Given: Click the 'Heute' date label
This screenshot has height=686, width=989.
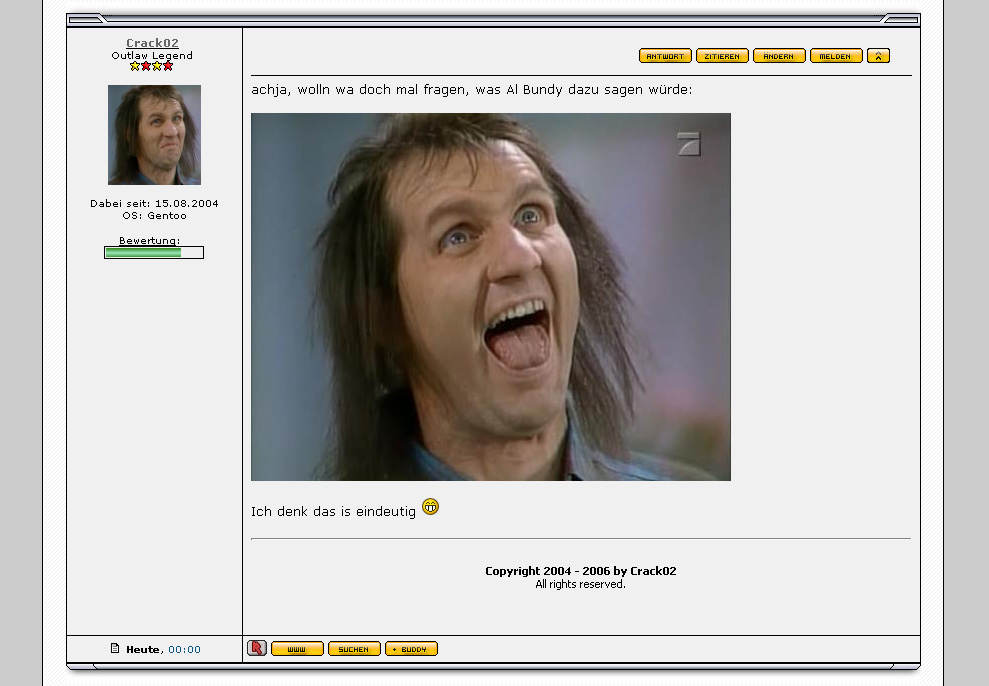Looking at the screenshot, I should click(144, 649).
